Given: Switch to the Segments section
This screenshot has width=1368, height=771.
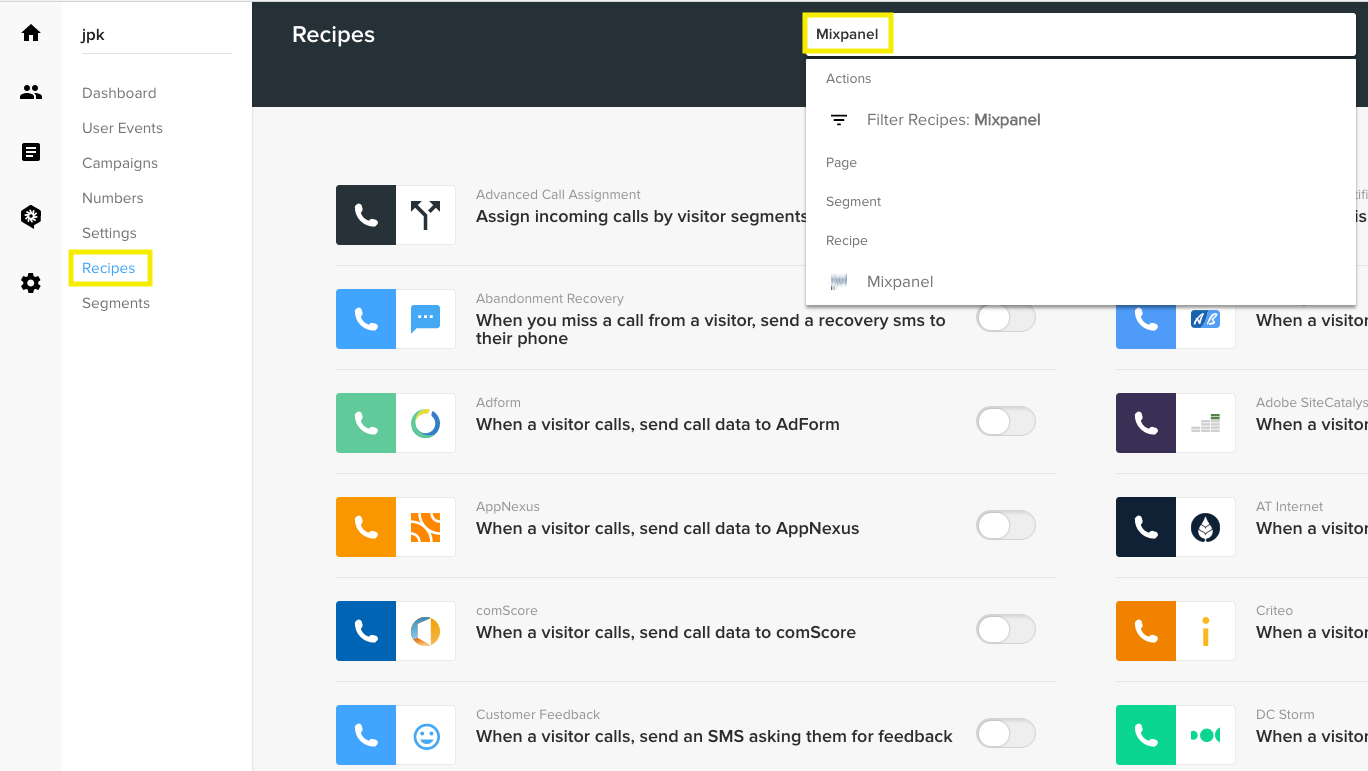Looking at the screenshot, I should pos(115,302).
